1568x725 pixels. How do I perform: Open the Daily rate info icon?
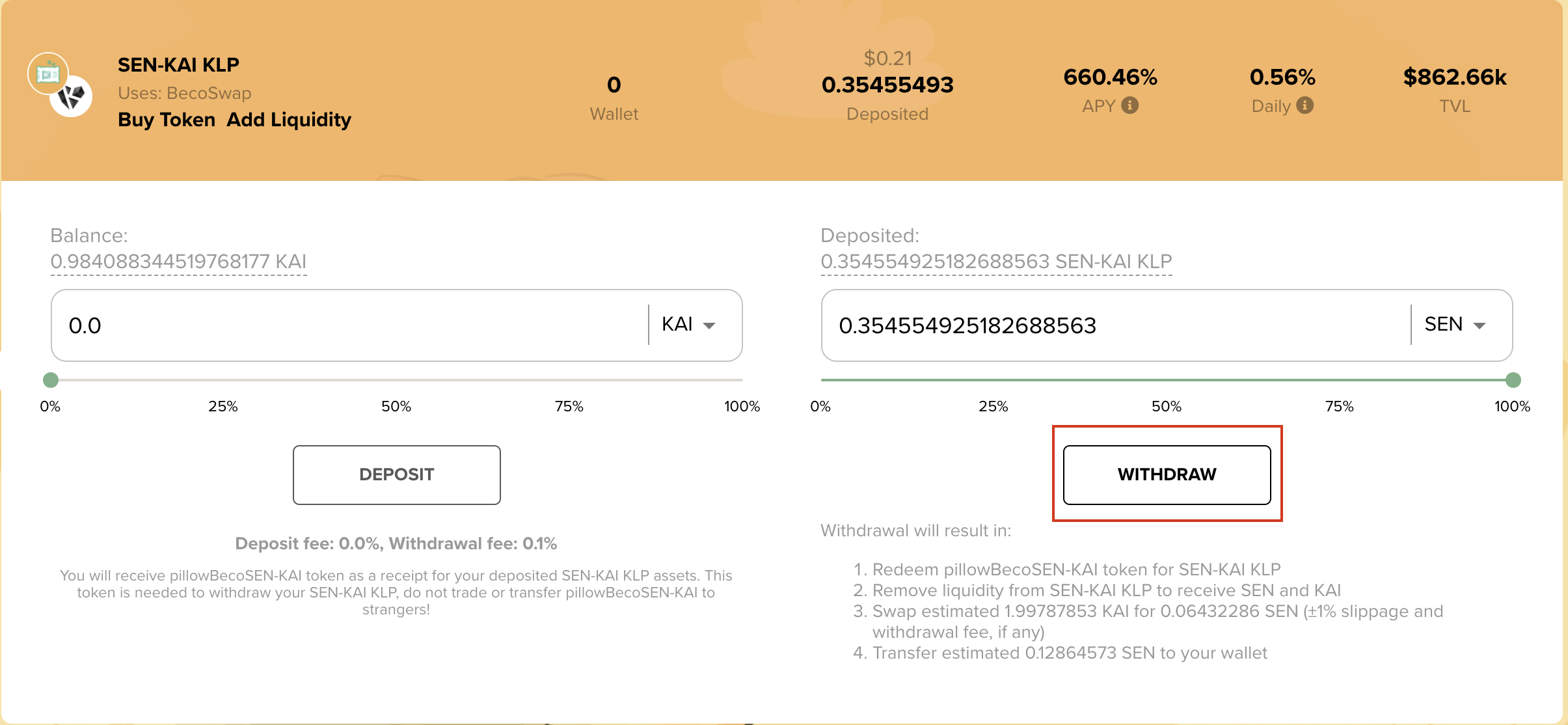tap(1304, 105)
